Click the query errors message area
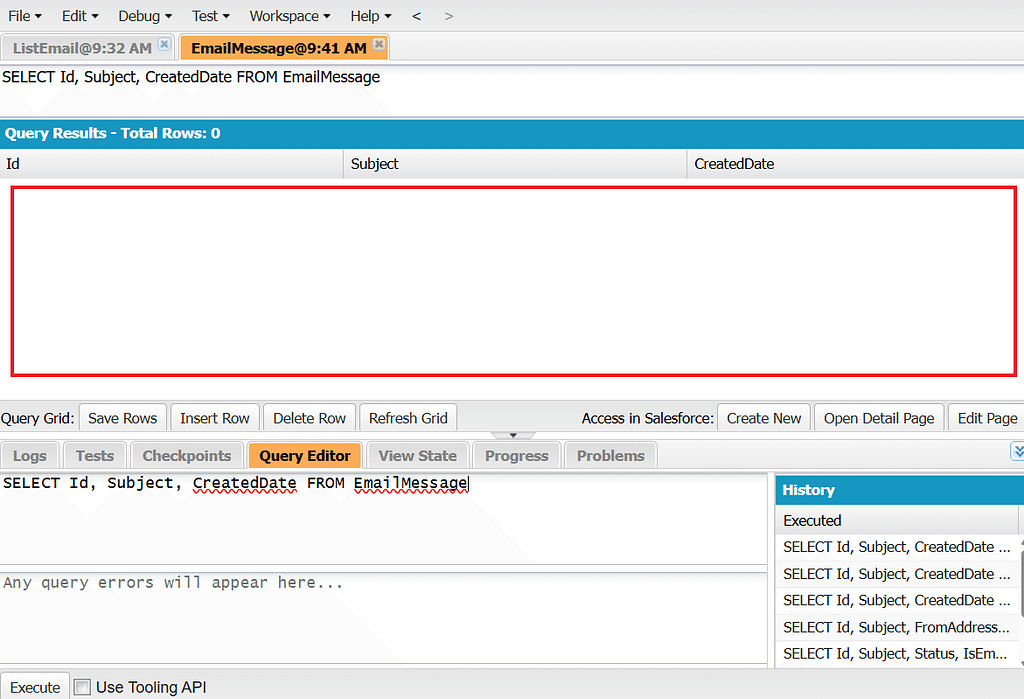 (x=383, y=618)
